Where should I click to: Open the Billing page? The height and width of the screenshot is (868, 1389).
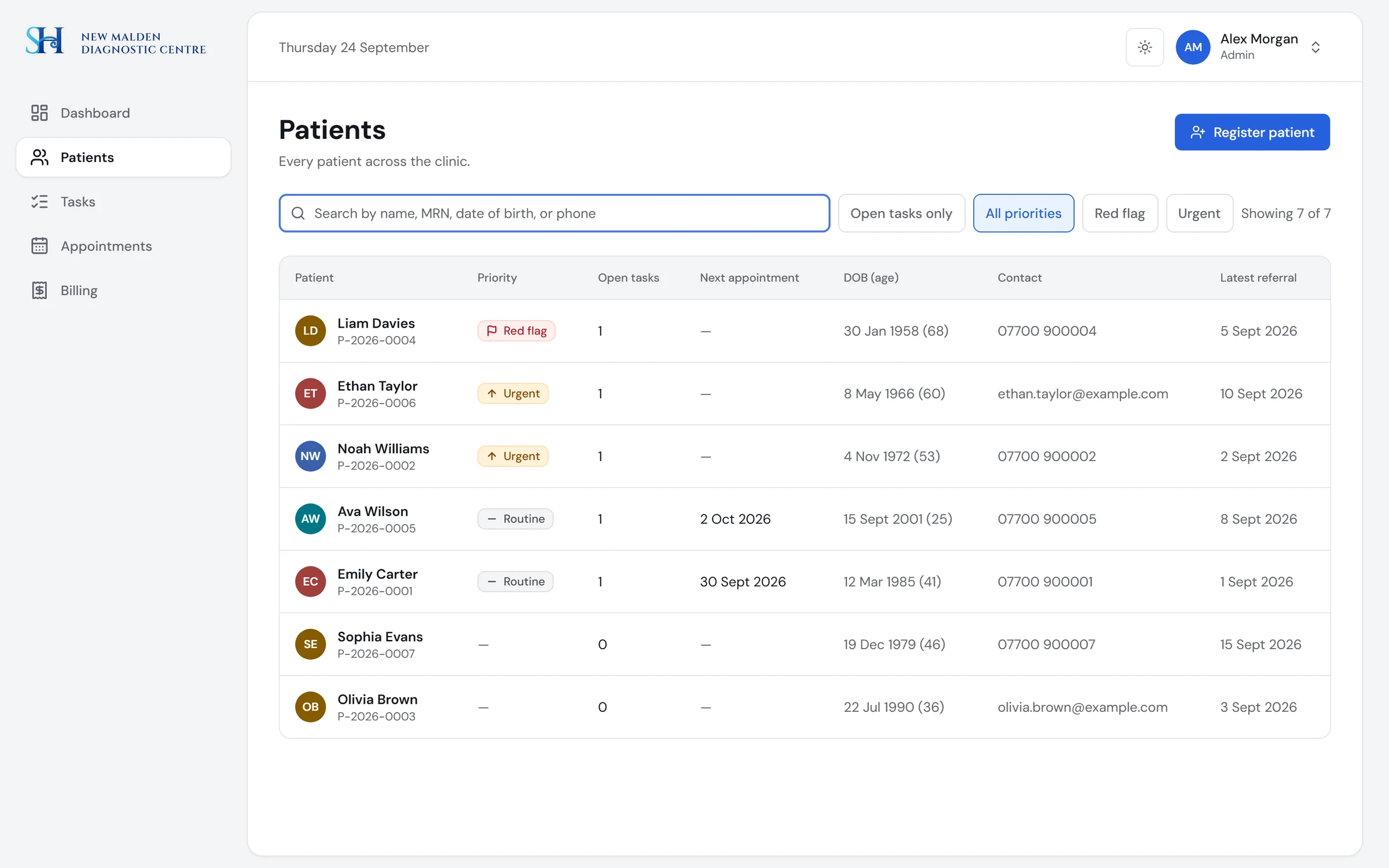coord(123,290)
